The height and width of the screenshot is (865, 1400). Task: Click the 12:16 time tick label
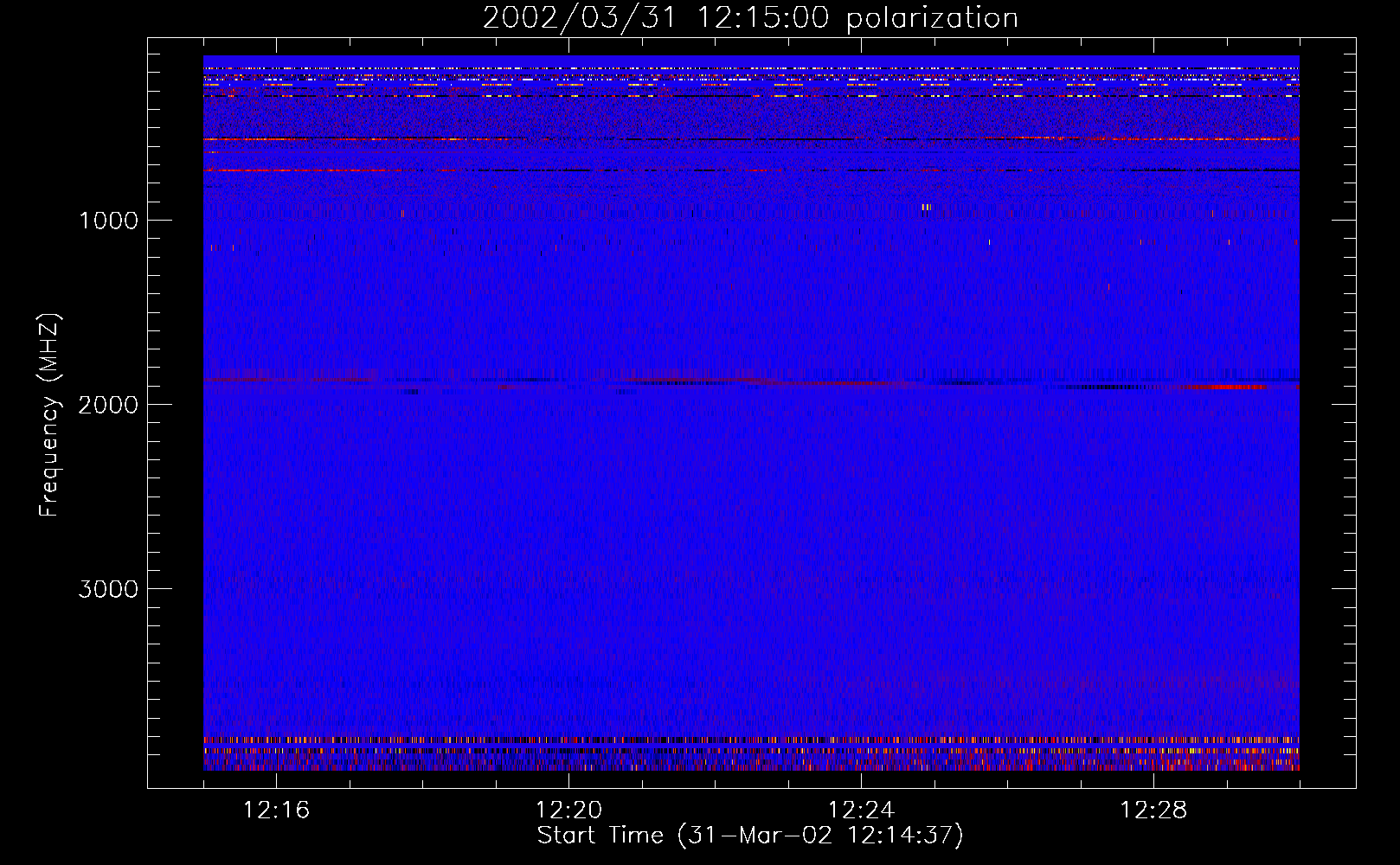point(276,811)
